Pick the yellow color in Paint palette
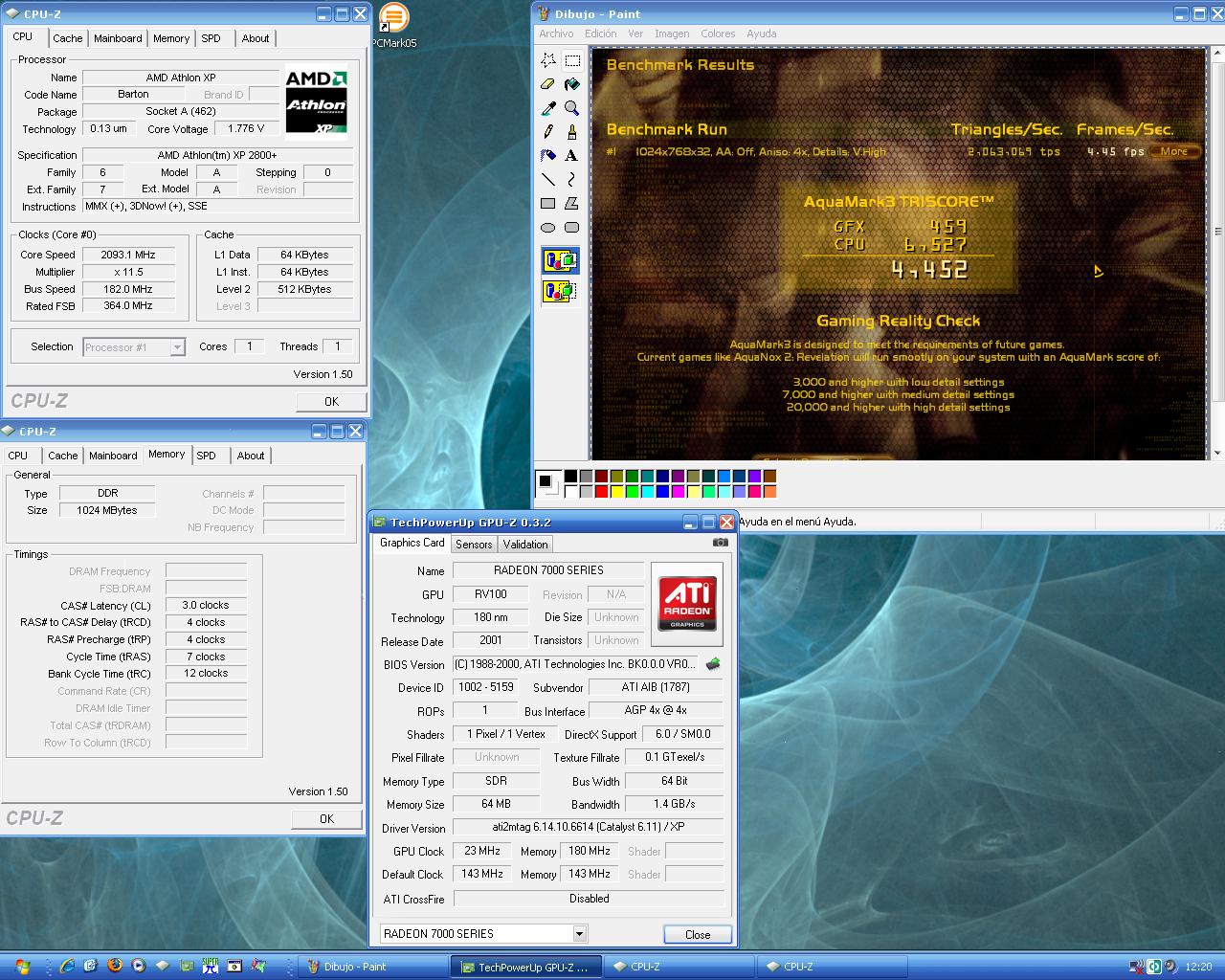Viewport: 1225px width, 980px height. tap(616, 492)
